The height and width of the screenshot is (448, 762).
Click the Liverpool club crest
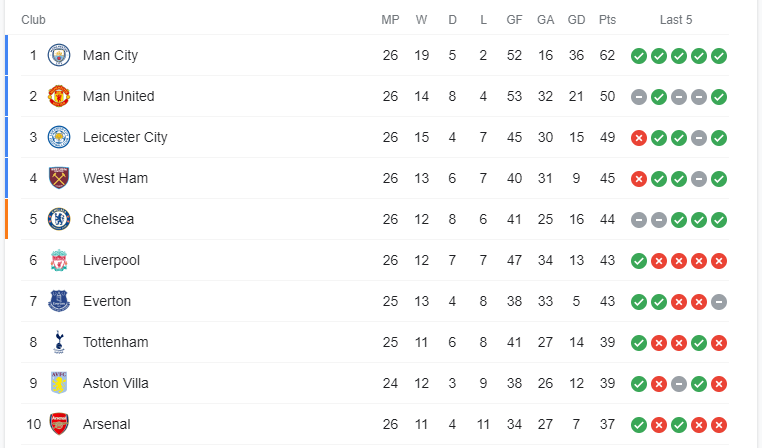tap(59, 260)
